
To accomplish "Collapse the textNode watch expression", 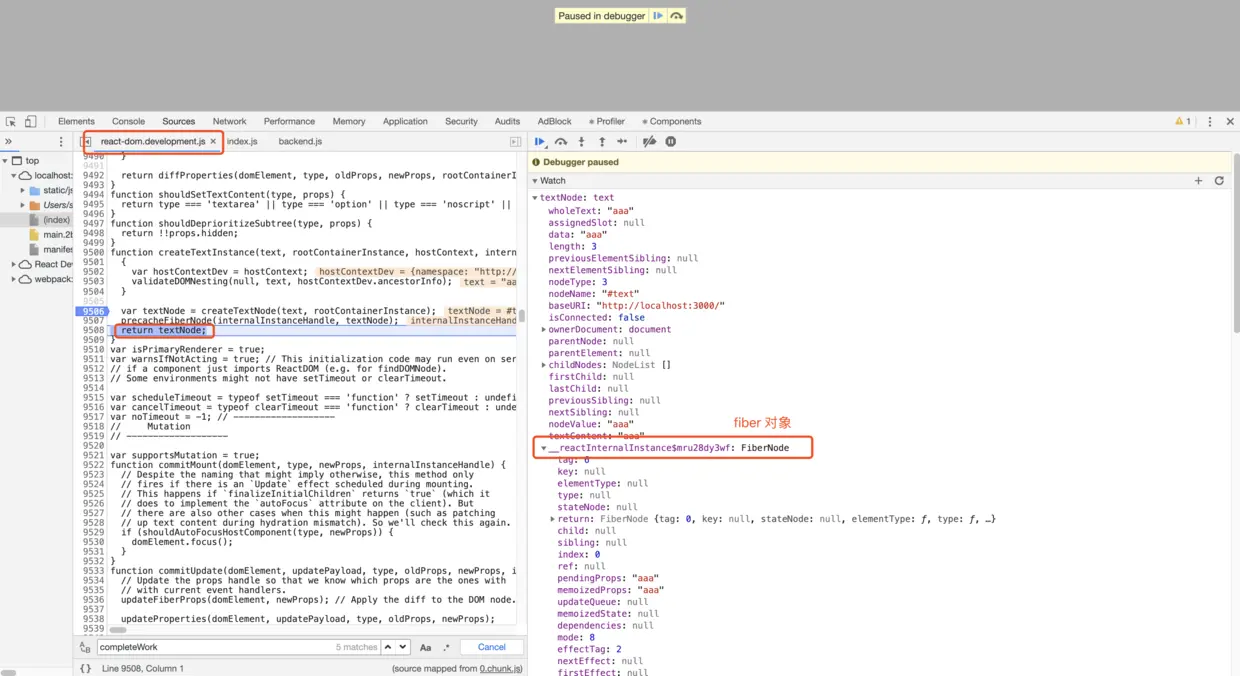I will click(535, 198).
